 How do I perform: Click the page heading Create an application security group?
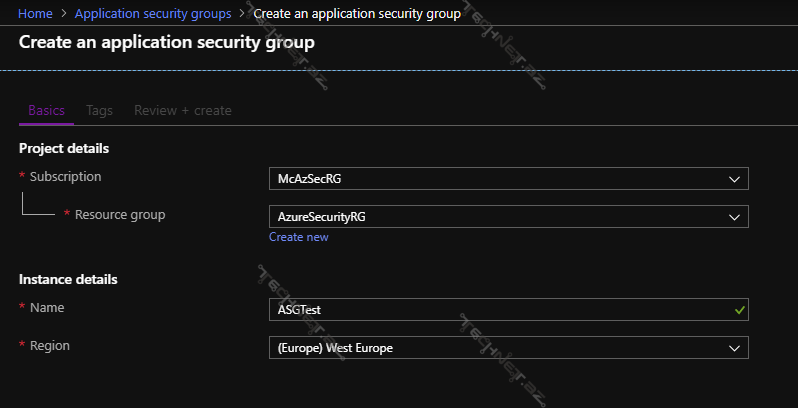[x=166, y=43]
